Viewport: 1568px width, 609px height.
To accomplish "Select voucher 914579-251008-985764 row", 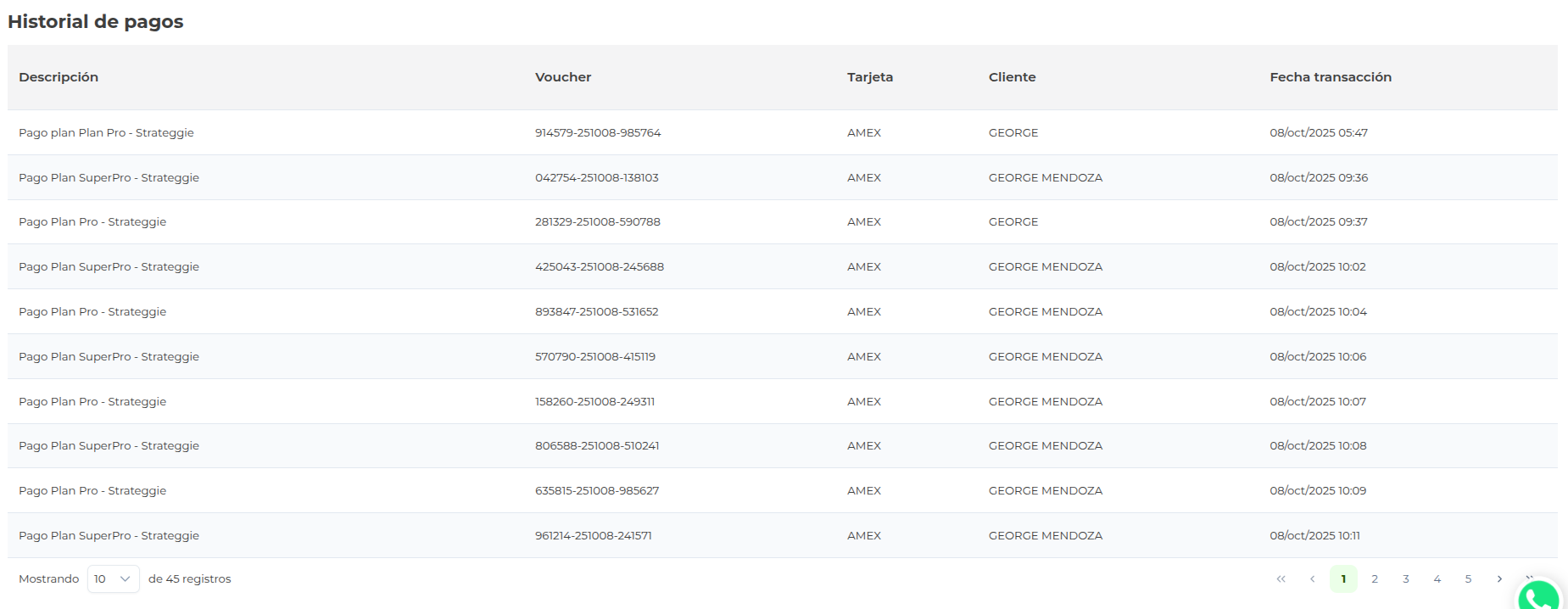I will click(x=597, y=133).
